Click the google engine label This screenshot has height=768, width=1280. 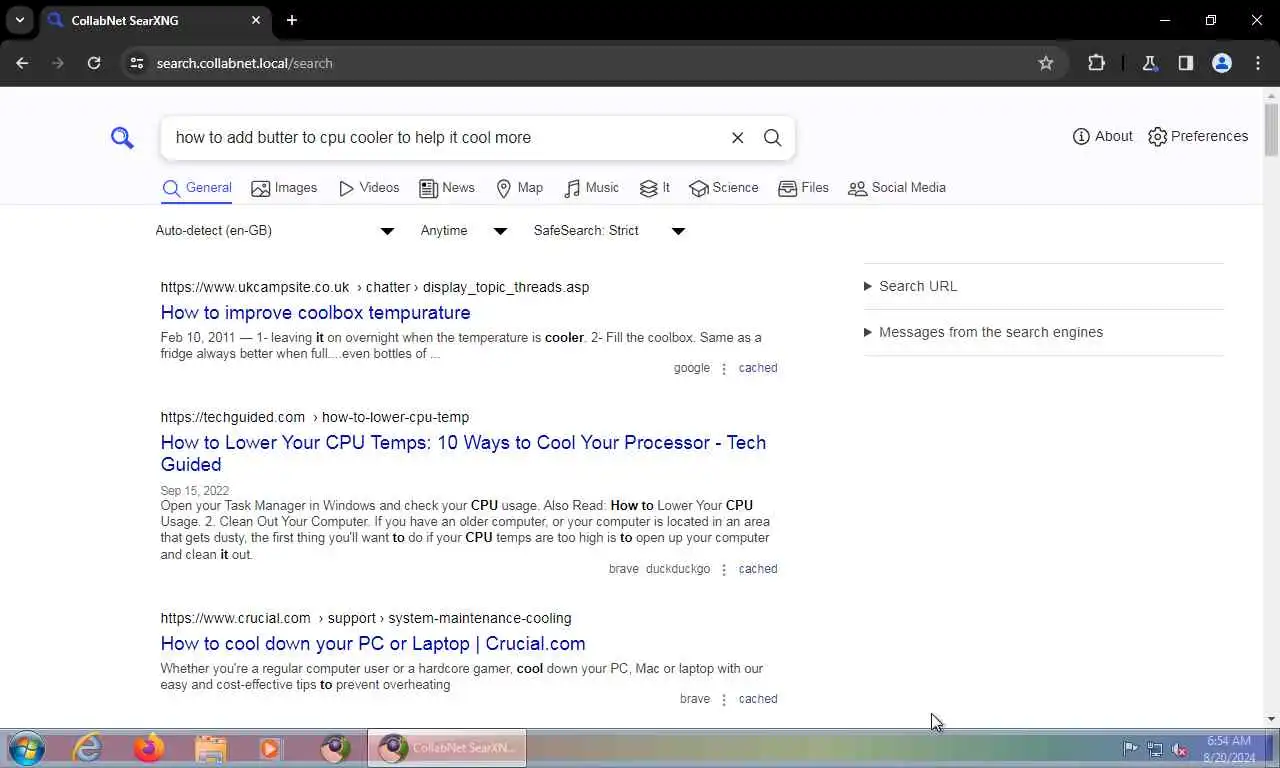pos(692,368)
